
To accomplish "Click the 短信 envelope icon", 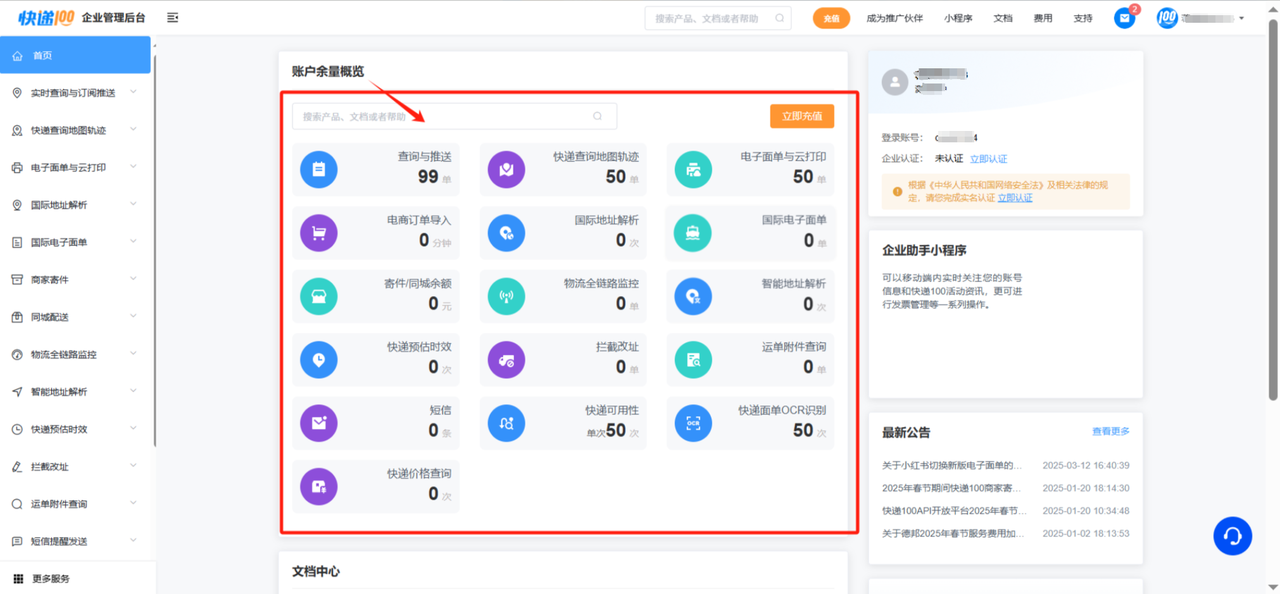I will coord(319,423).
